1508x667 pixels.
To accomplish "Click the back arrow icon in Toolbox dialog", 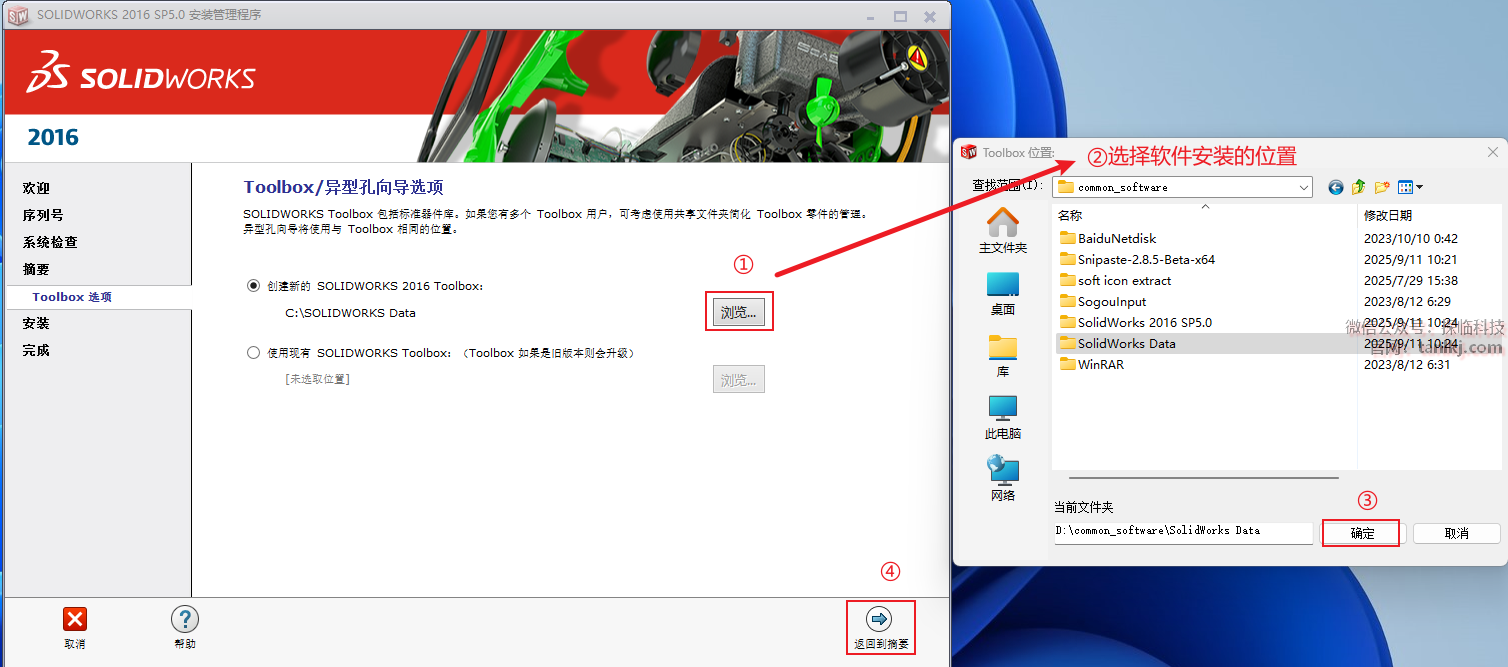I will [x=1335, y=187].
